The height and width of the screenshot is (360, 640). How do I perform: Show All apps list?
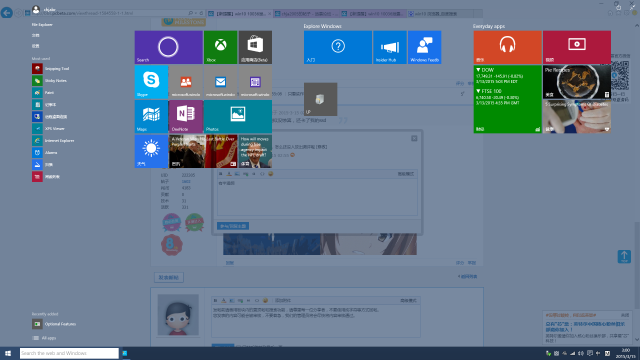click(44, 338)
